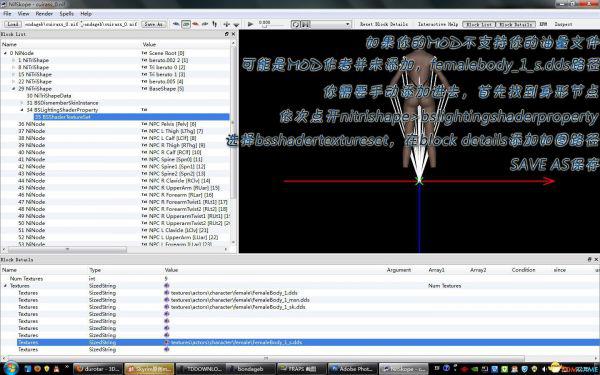Click the Save As button

[153, 24]
